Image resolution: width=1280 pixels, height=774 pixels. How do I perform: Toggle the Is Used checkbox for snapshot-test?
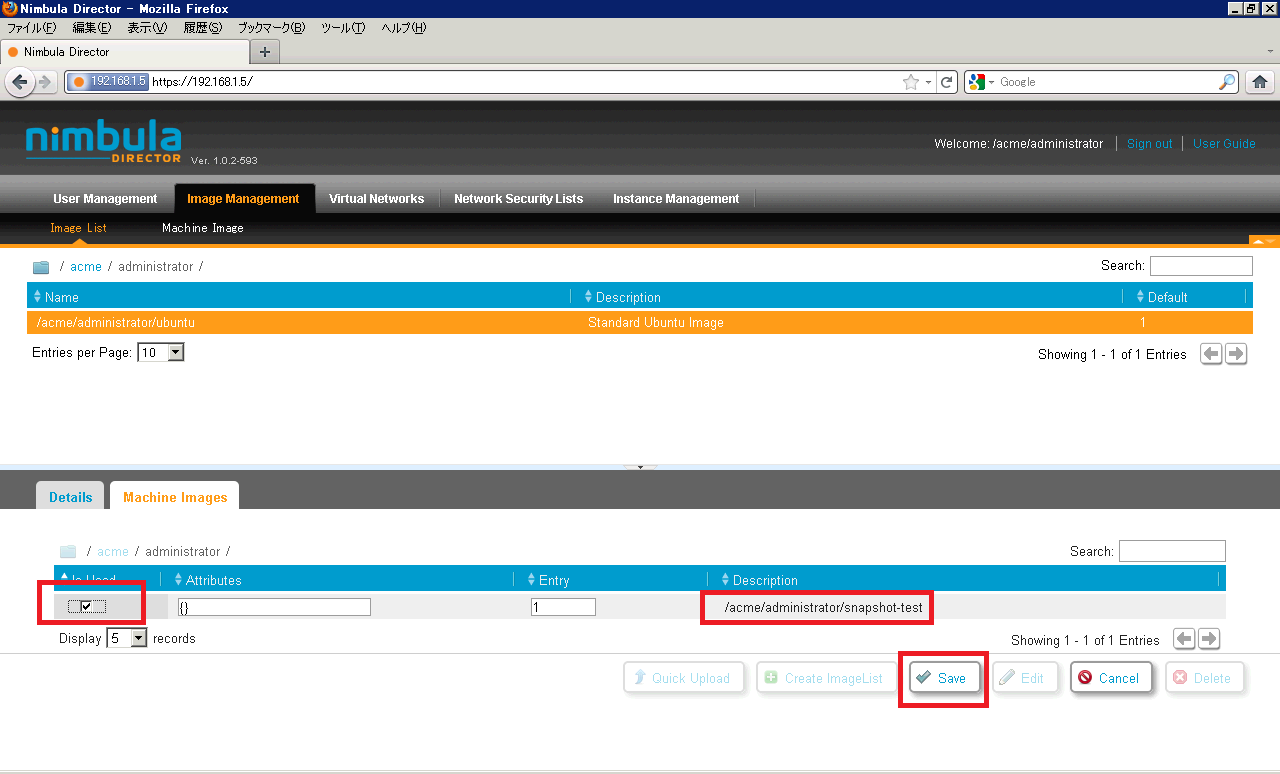(87, 606)
